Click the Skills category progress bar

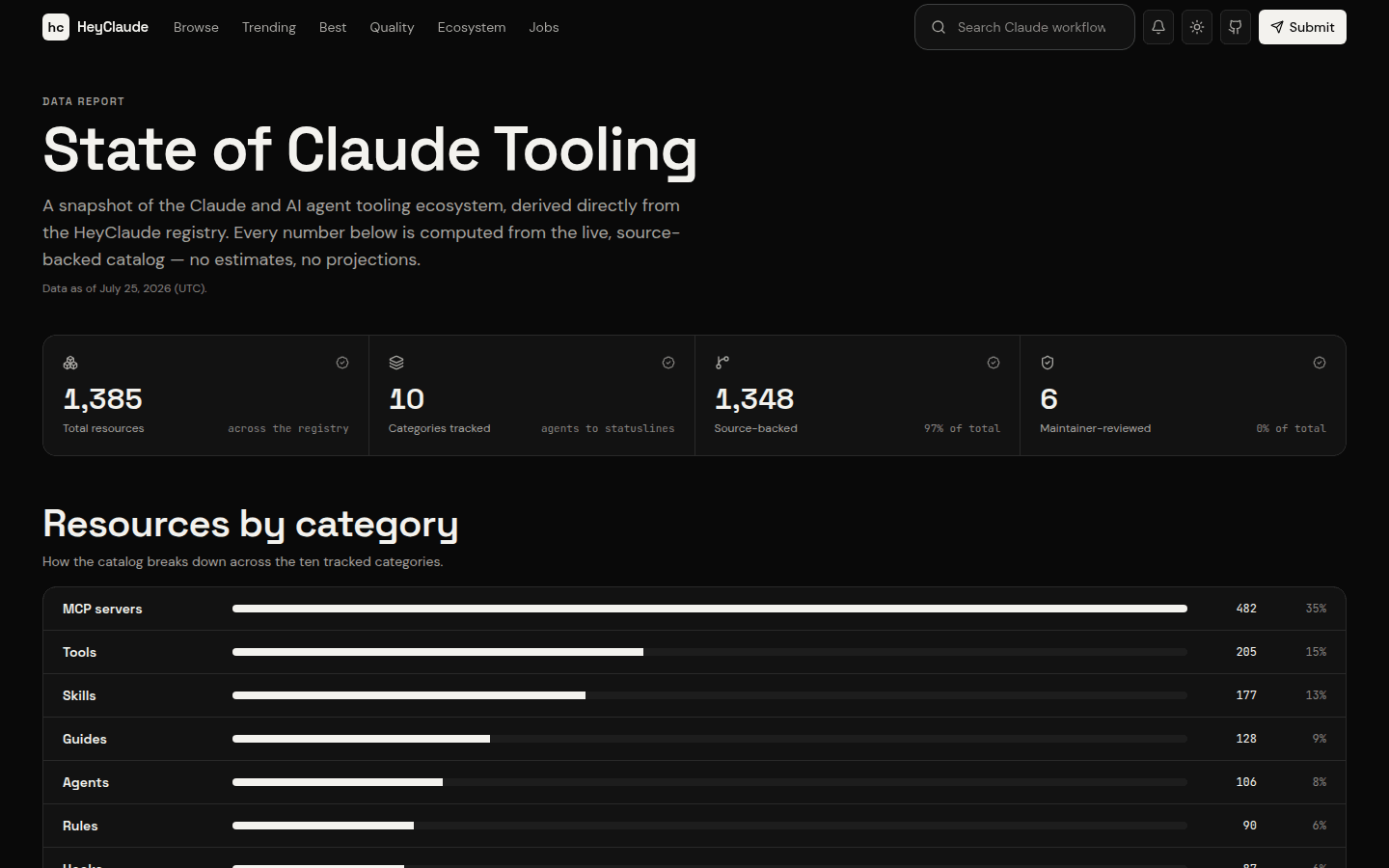click(x=710, y=695)
